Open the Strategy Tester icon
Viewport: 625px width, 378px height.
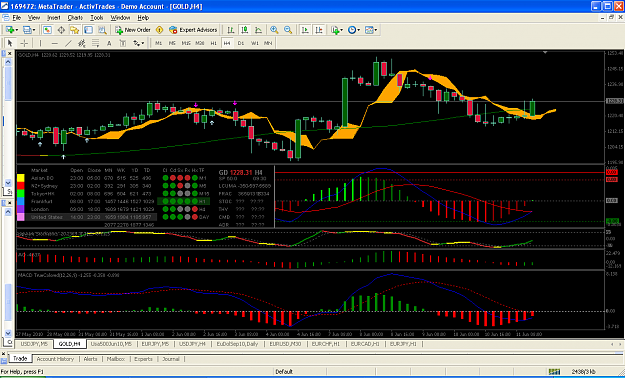pos(102,30)
